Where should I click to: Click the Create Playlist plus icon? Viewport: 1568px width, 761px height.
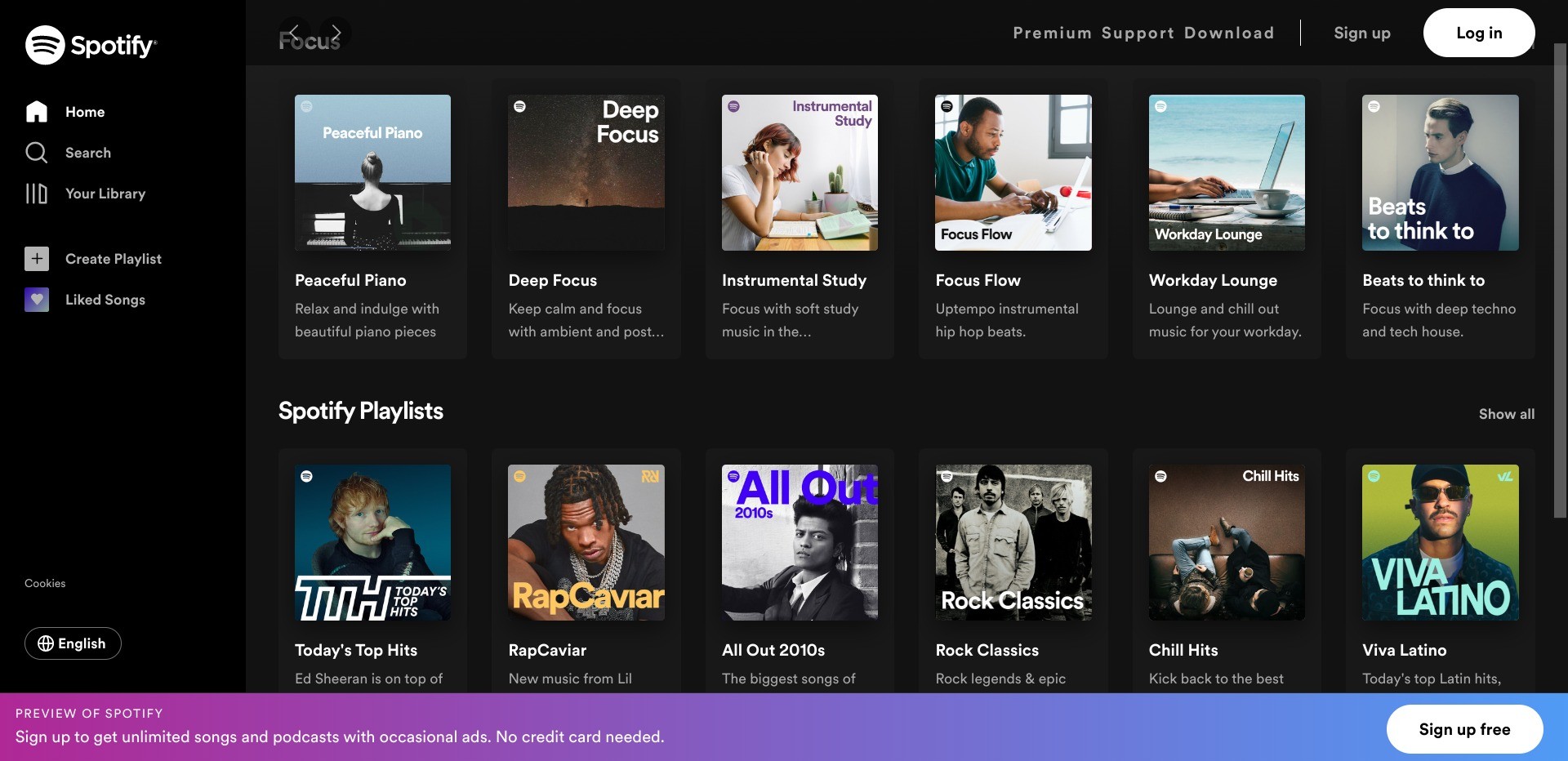(37, 259)
